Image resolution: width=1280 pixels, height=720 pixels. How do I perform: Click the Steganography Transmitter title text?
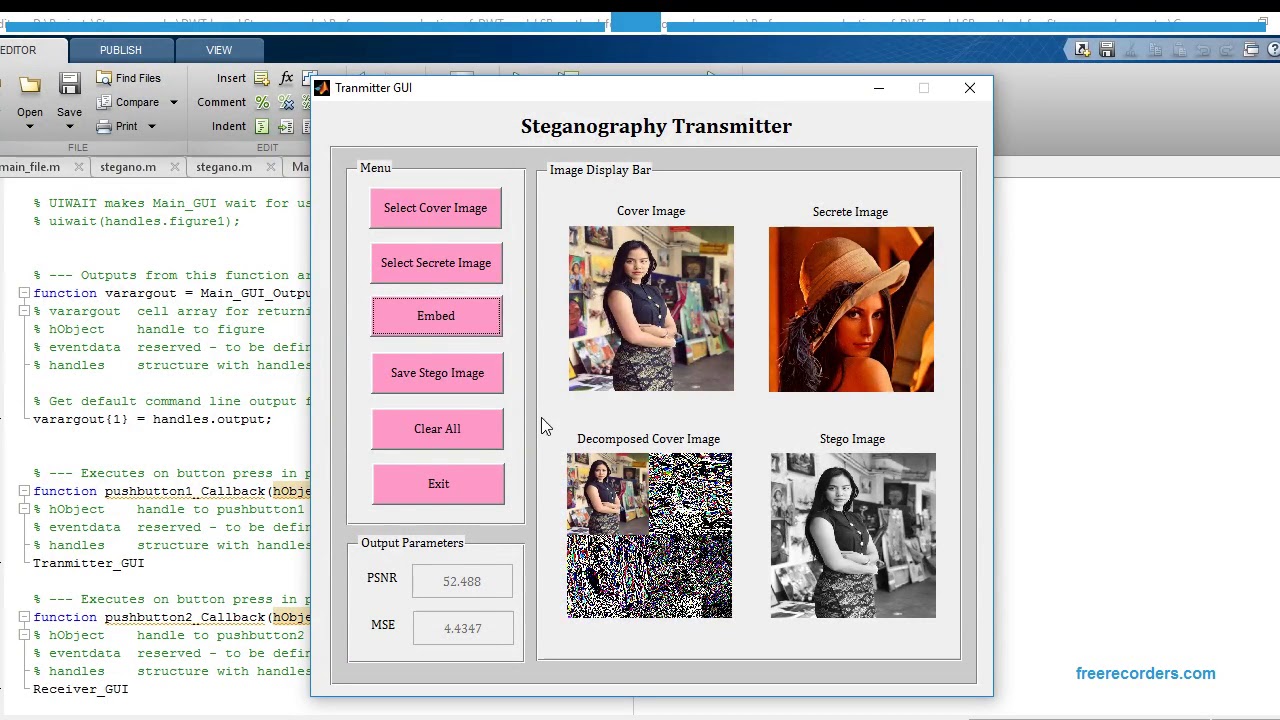click(656, 126)
